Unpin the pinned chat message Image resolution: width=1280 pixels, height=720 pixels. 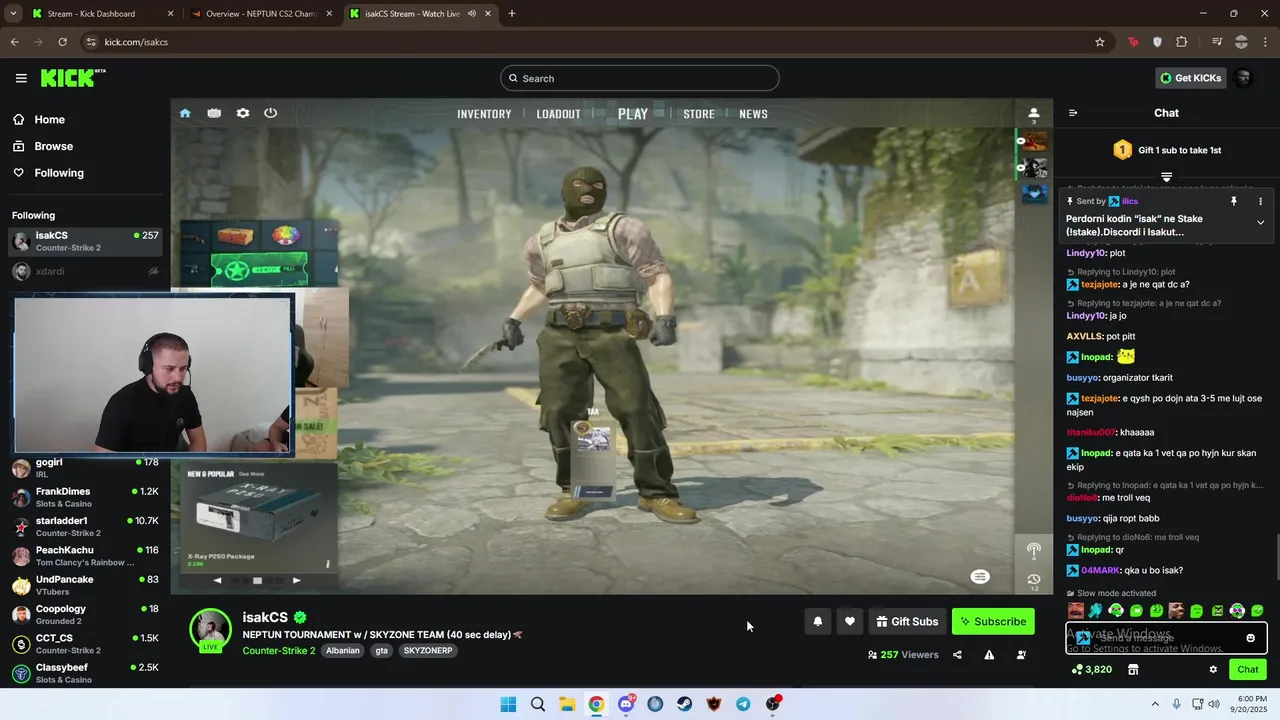pos(1234,201)
